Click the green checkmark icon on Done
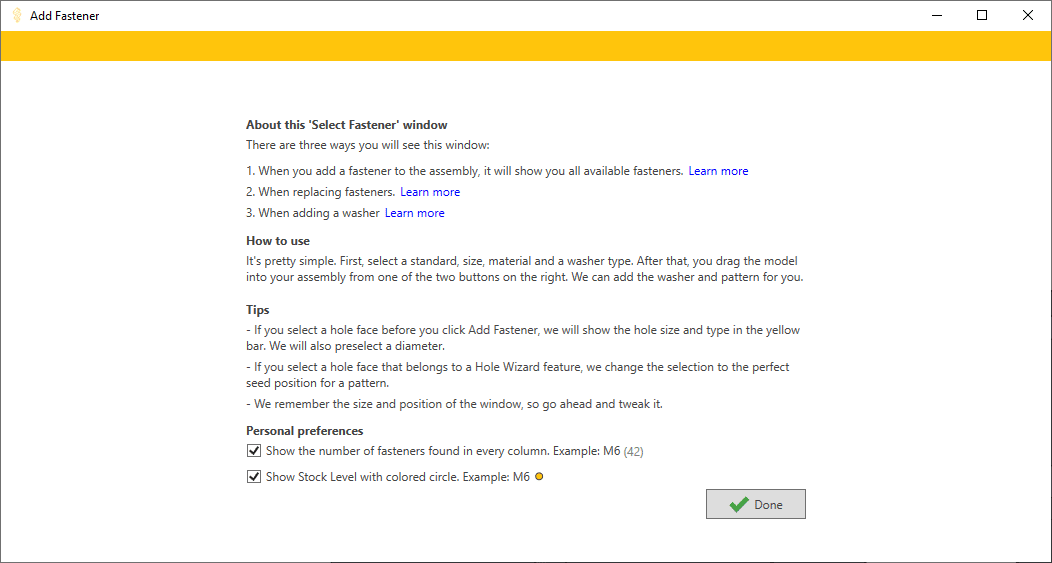The height and width of the screenshot is (563, 1052). (739, 505)
